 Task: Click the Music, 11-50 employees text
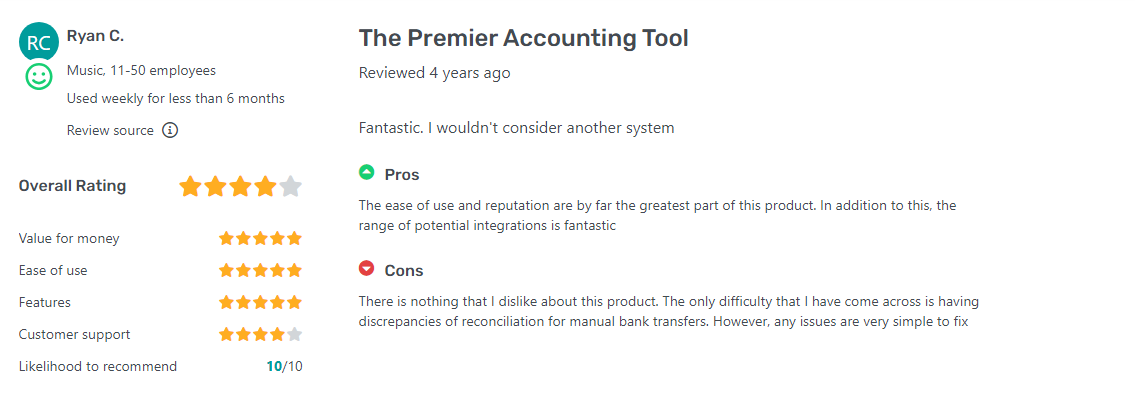click(x=141, y=71)
